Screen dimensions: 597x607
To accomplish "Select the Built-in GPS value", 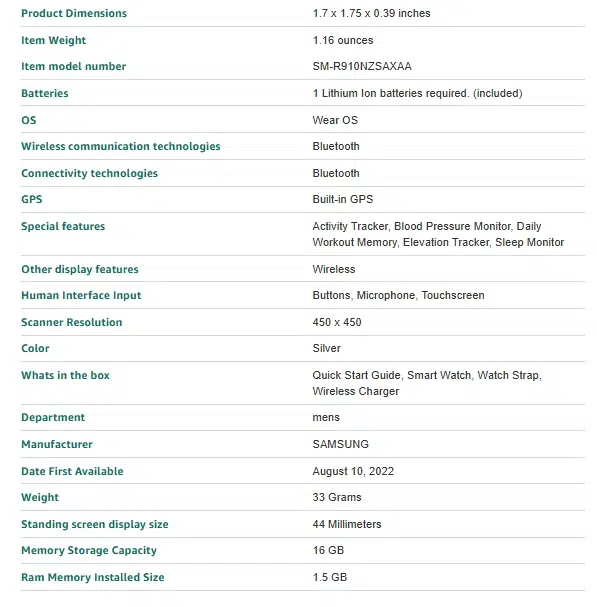I will tap(343, 199).
